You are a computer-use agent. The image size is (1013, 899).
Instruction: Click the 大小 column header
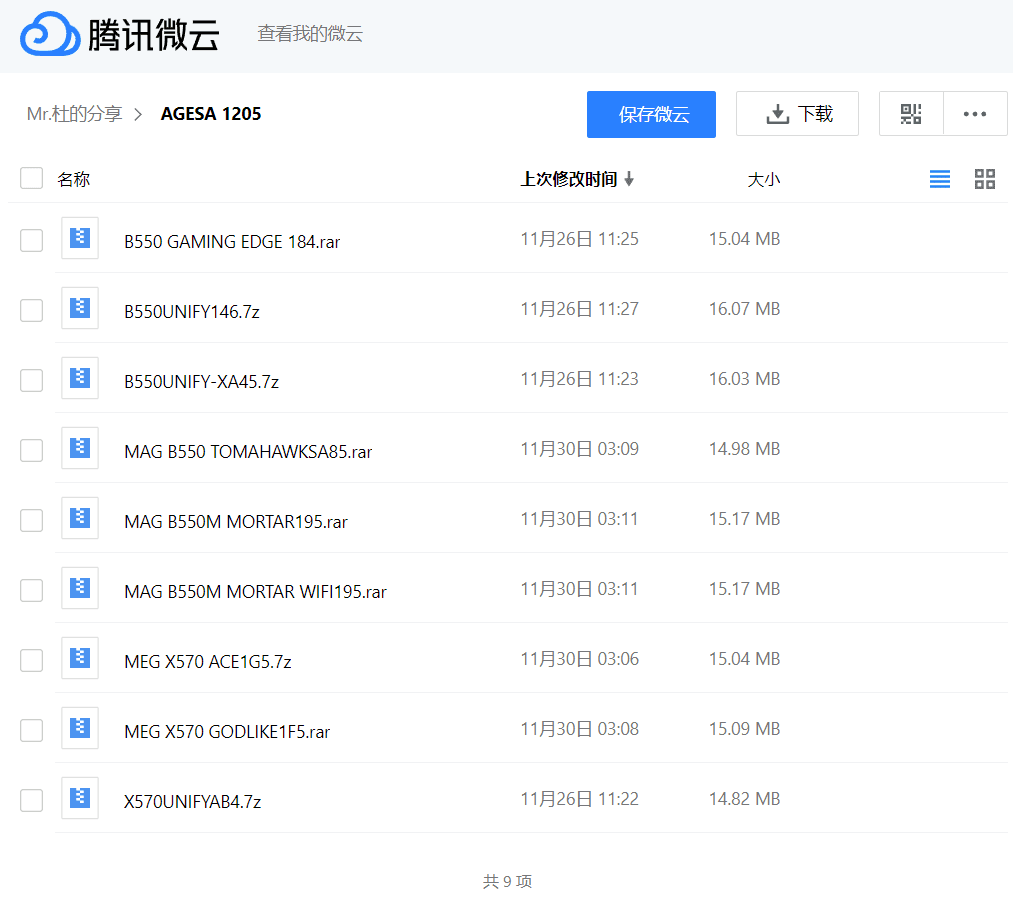[764, 180]
